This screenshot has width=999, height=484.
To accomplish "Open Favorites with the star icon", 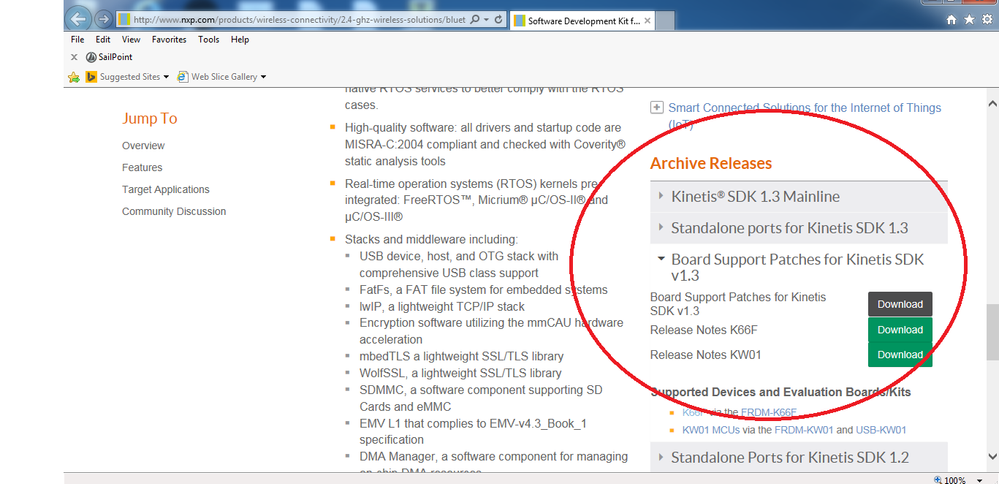I will tap(969, 20).
